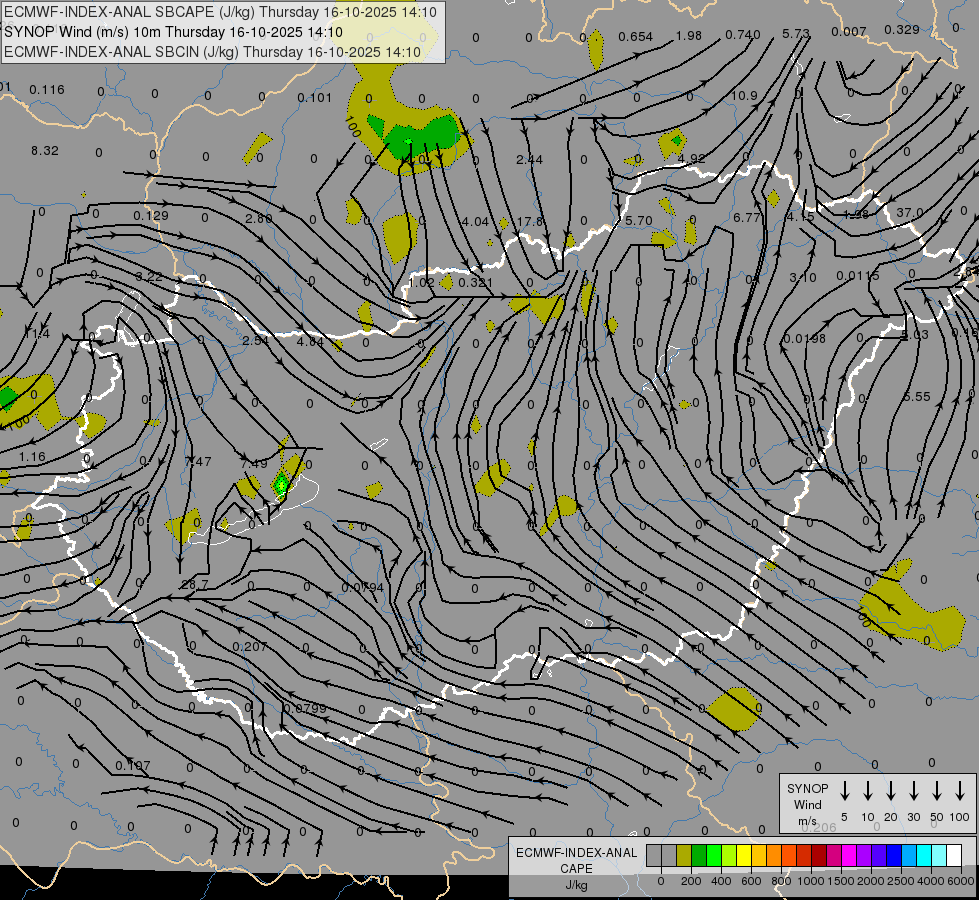Click the 2500 tick label in CAPE legend

901,881
